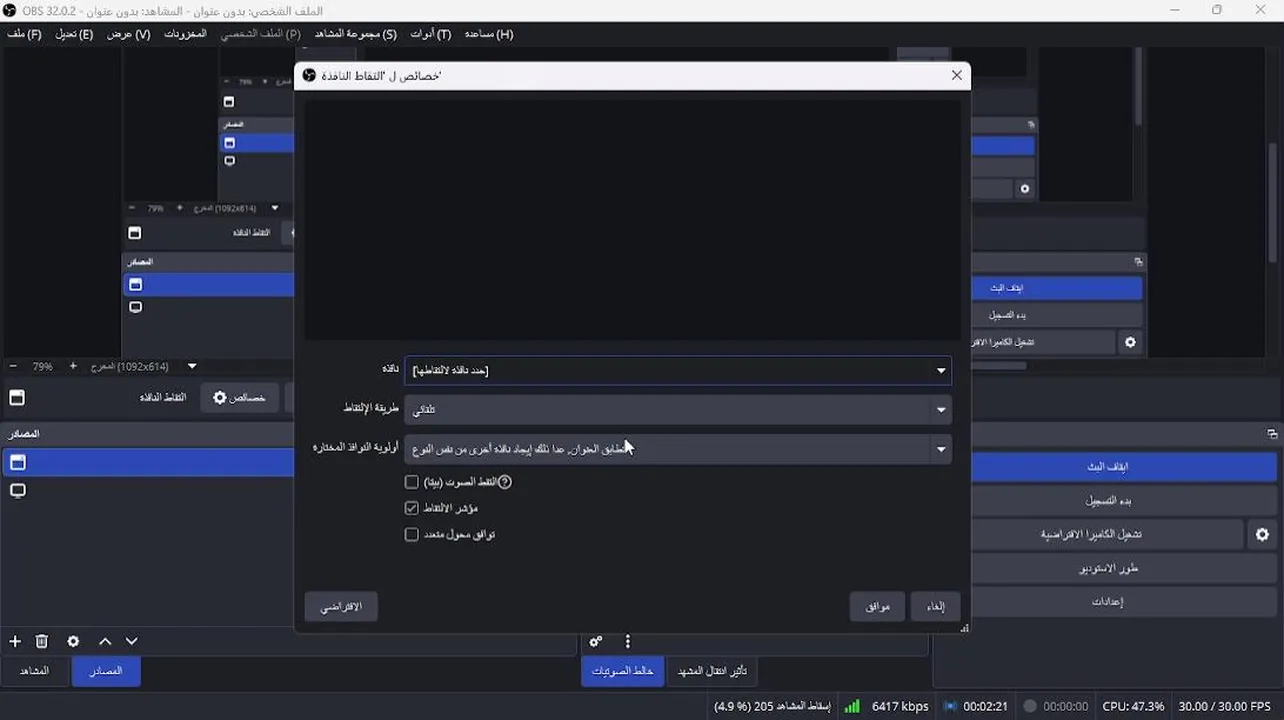Open the preview scaling dropdown arrow
The height and width of the screenshot is (720, 1284).
click(x=192, y=367)
